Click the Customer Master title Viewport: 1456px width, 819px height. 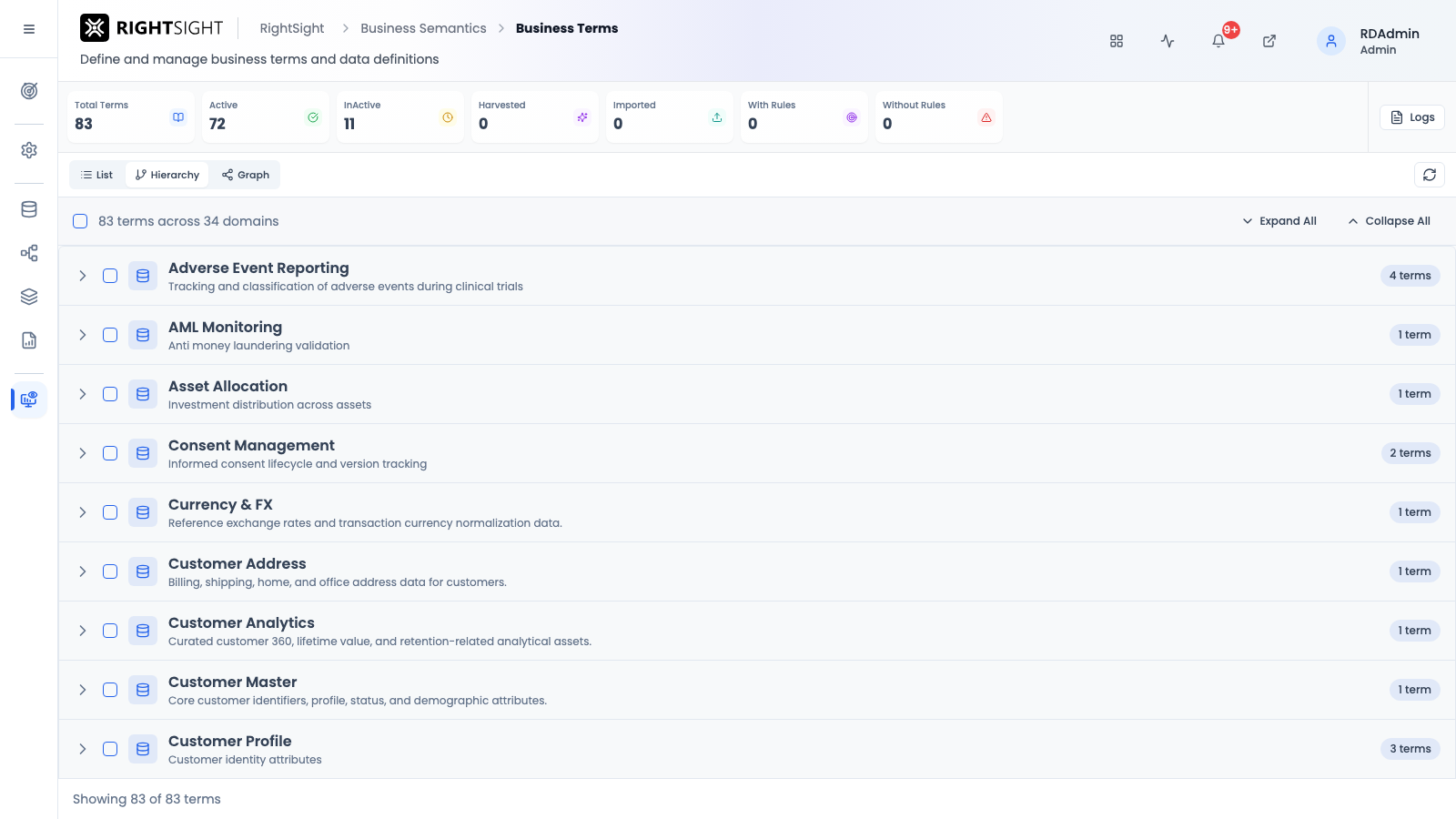pos(233,682)
